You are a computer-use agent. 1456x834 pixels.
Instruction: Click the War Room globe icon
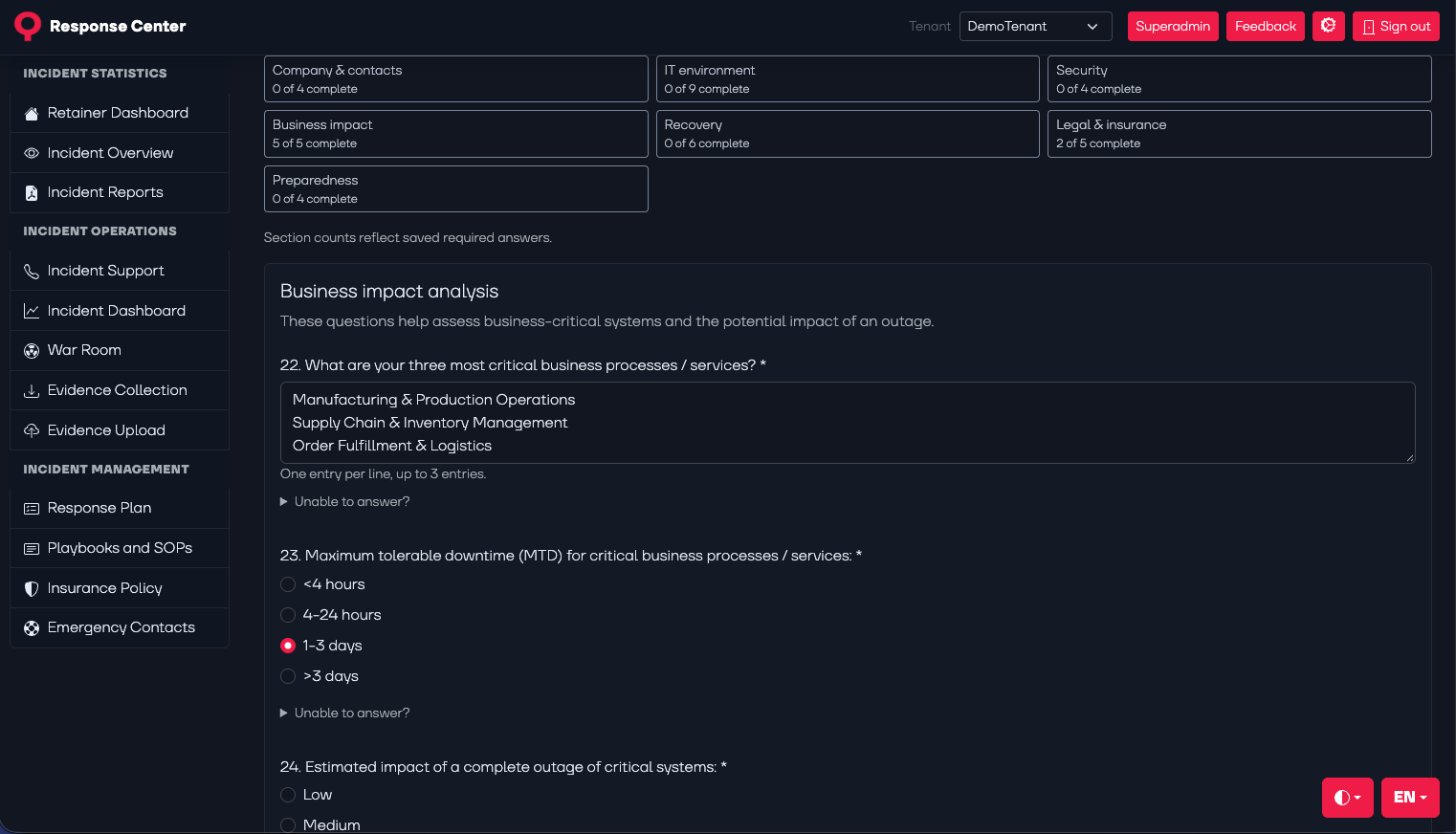pos(32,351)
